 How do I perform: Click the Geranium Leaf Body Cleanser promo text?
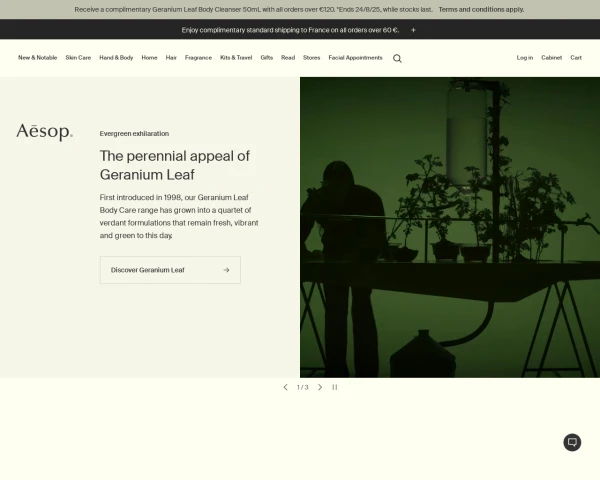click(x=254, y=10)
